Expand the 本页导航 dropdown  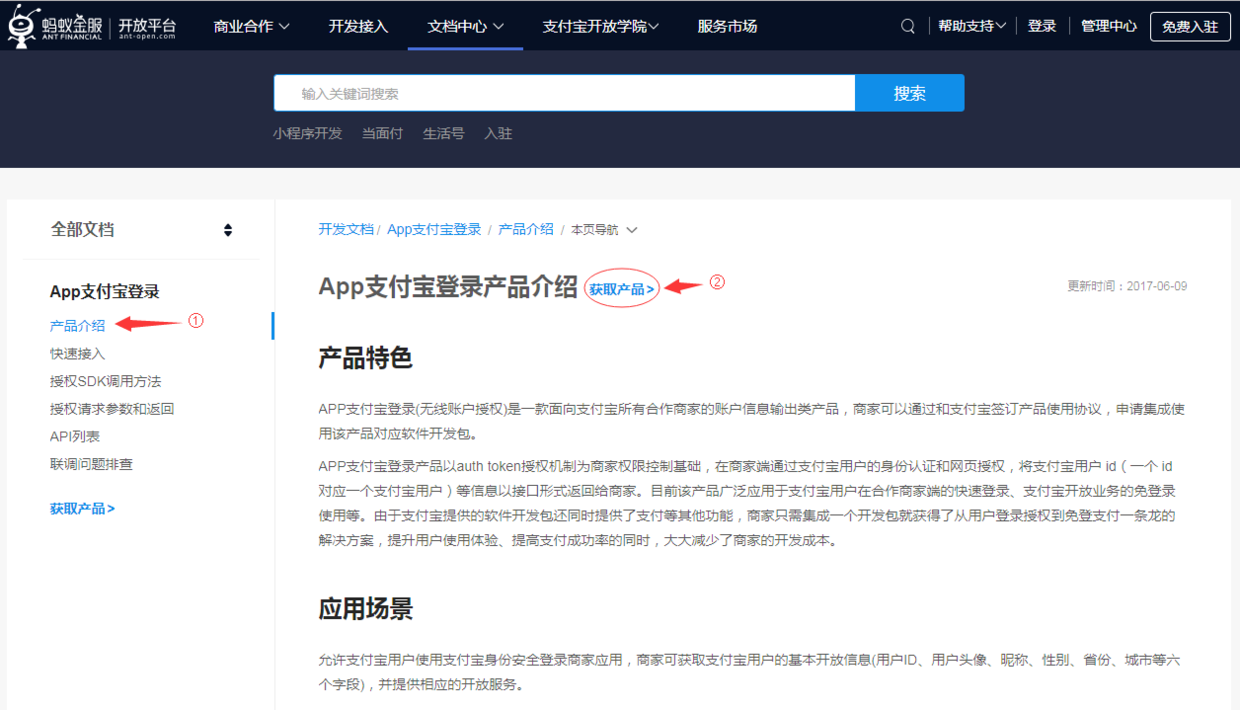point(604,230)
